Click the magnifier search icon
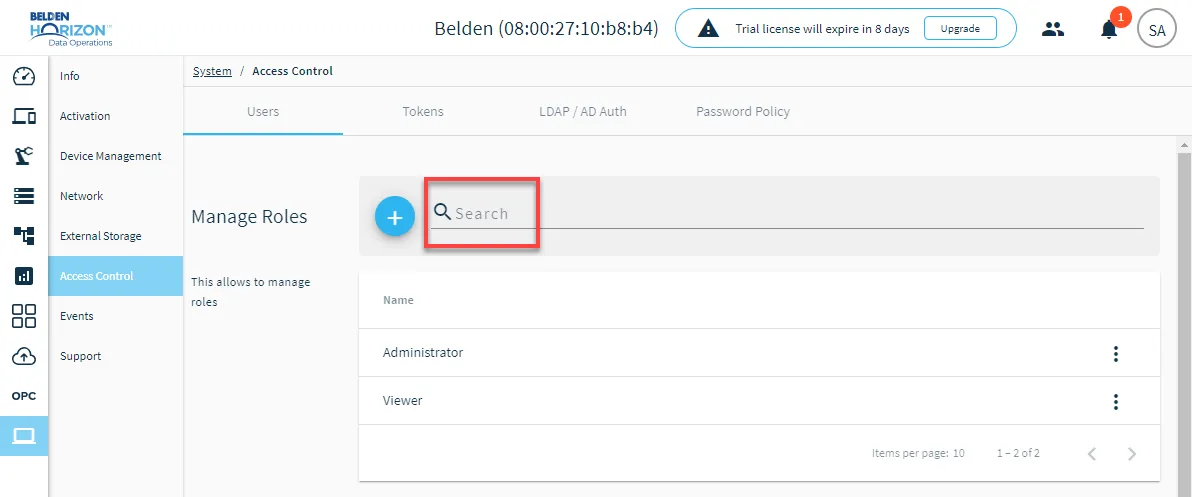 click(x=442, y=212)
